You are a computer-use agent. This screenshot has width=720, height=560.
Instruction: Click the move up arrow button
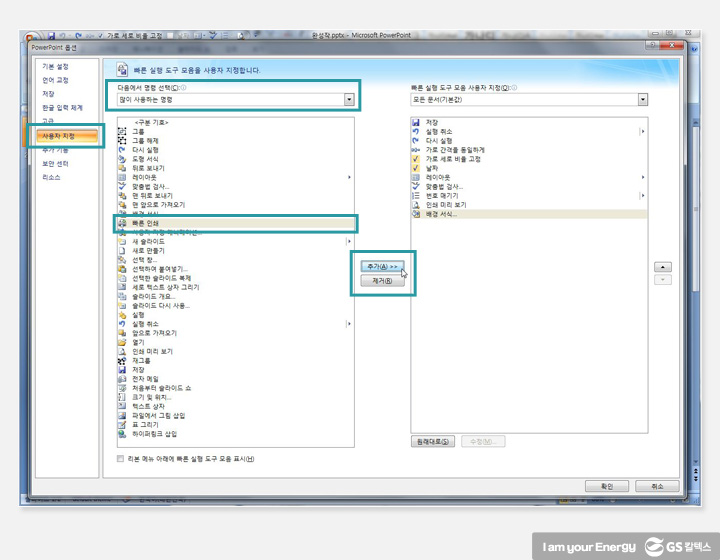point(661,267)
